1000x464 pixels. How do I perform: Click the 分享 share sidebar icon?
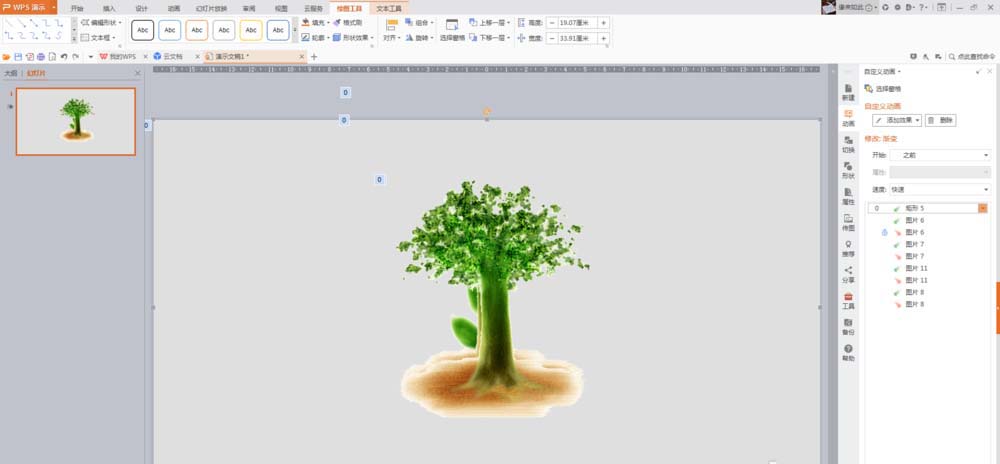click(x=848, y=275)
